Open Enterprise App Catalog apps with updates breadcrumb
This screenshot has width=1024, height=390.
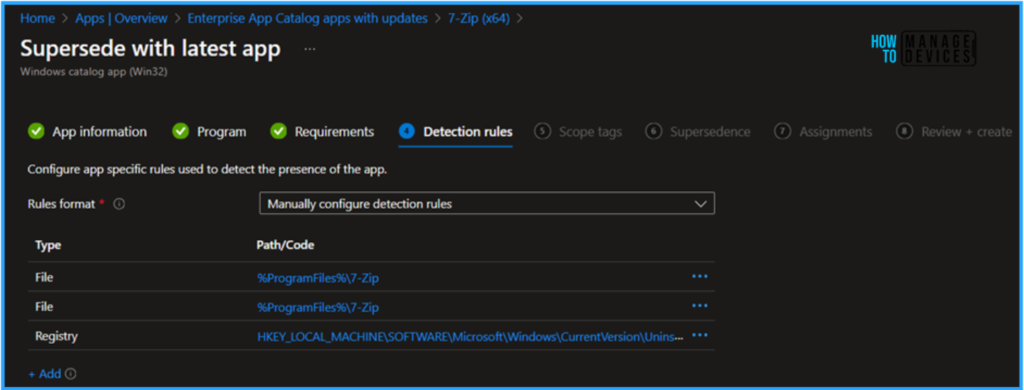308,18
